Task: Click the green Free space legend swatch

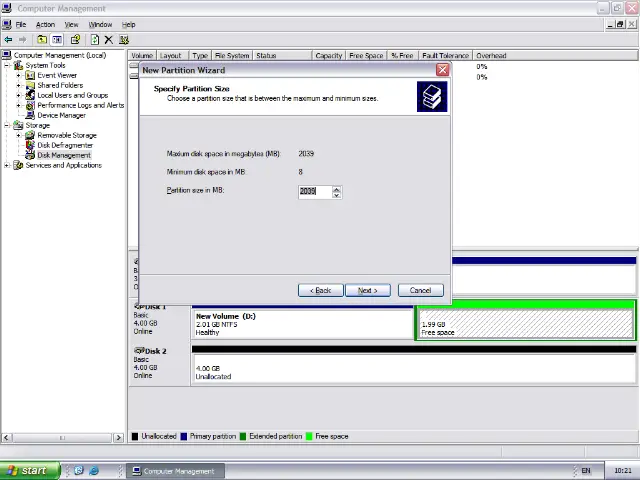Action: (309, 436)
